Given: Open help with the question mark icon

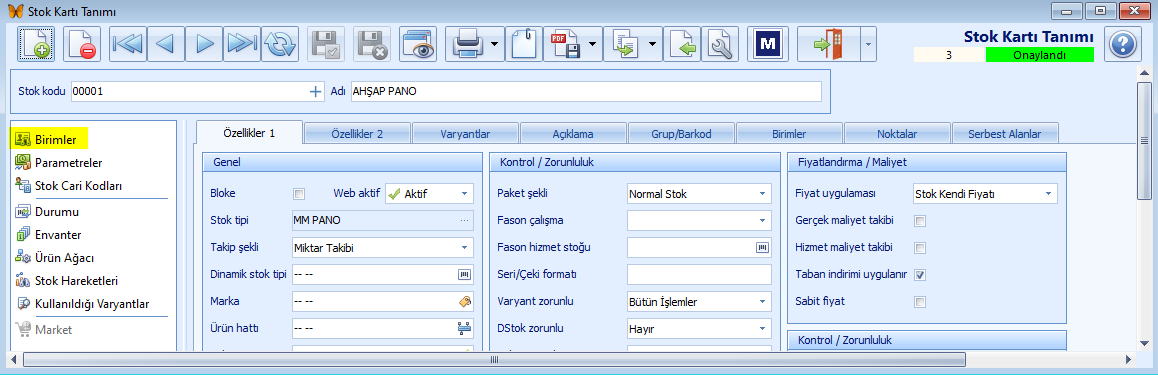Looking at the screenshot, I should point(1123,44).
